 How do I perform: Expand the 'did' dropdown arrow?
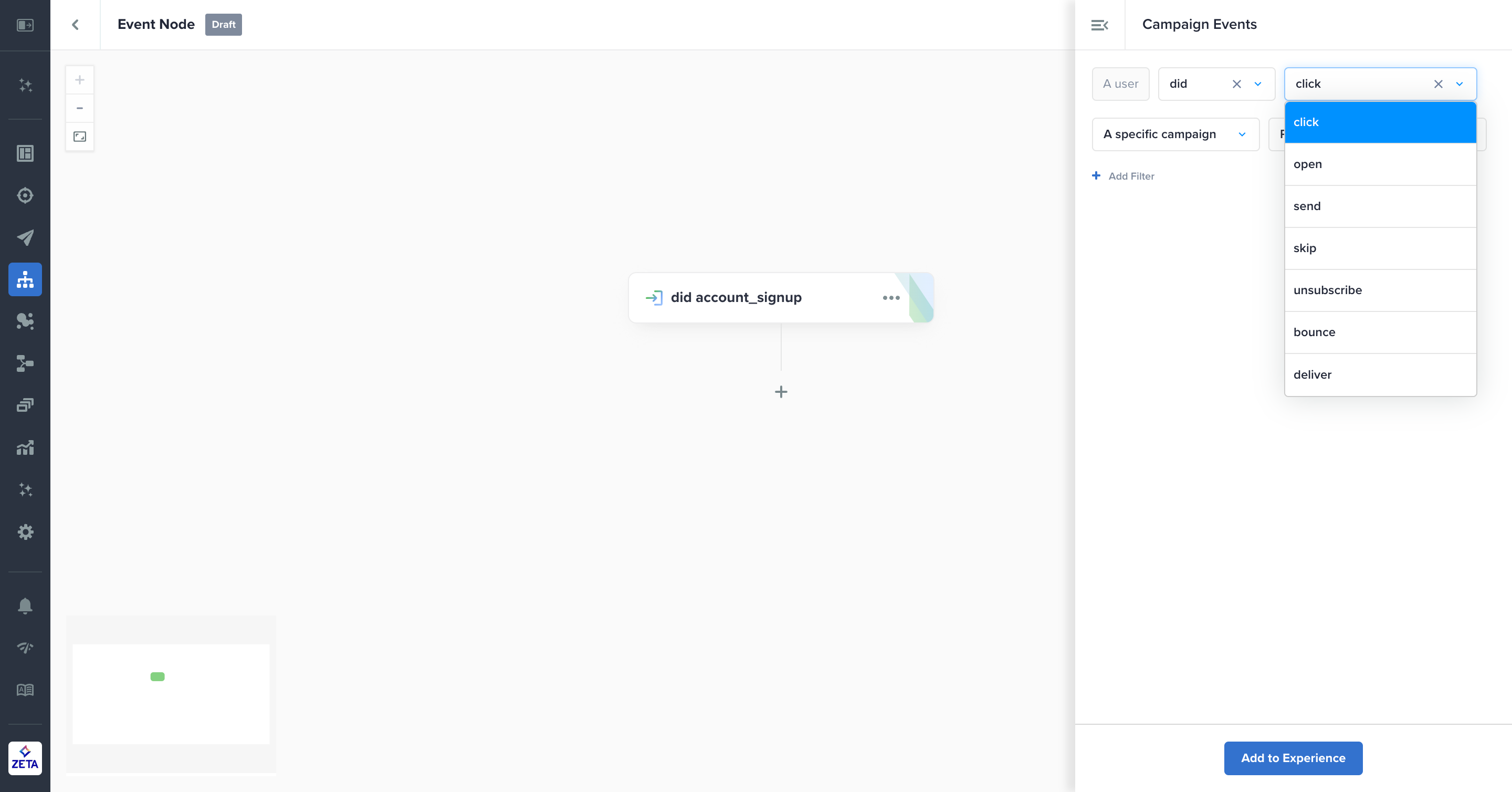point(1258,84)
